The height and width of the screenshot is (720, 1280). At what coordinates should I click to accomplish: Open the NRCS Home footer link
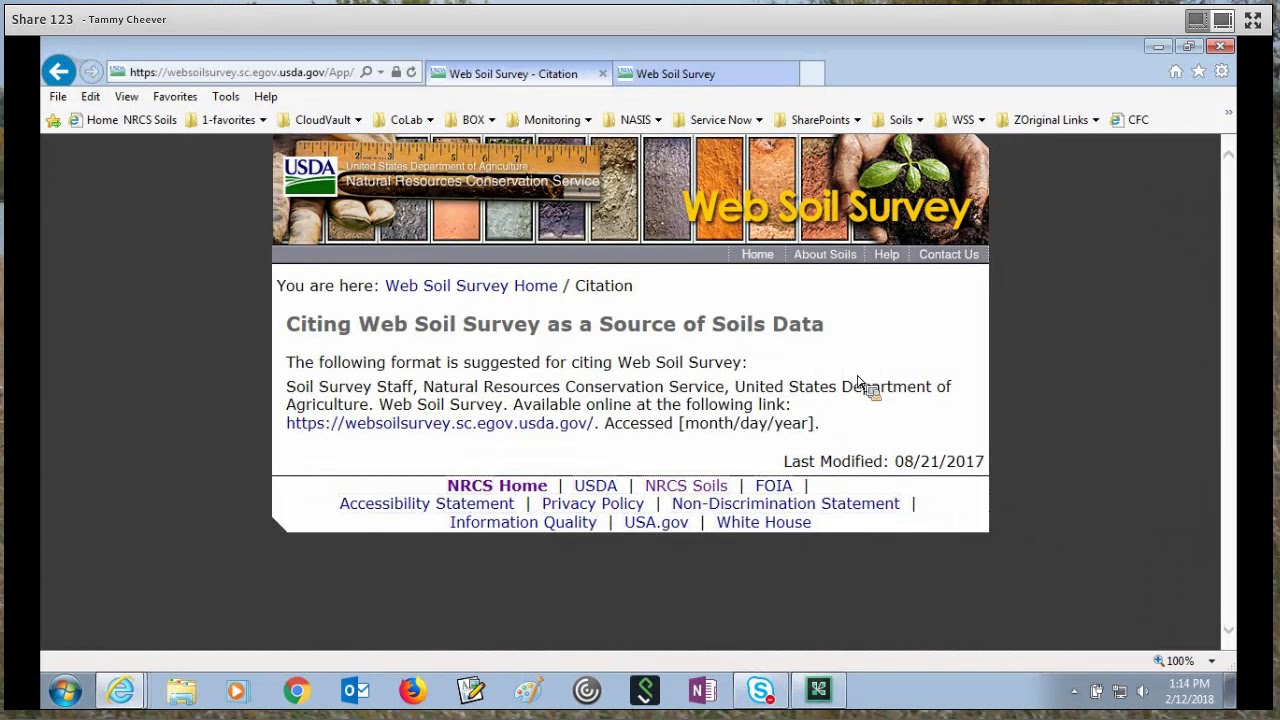point(497,486)
